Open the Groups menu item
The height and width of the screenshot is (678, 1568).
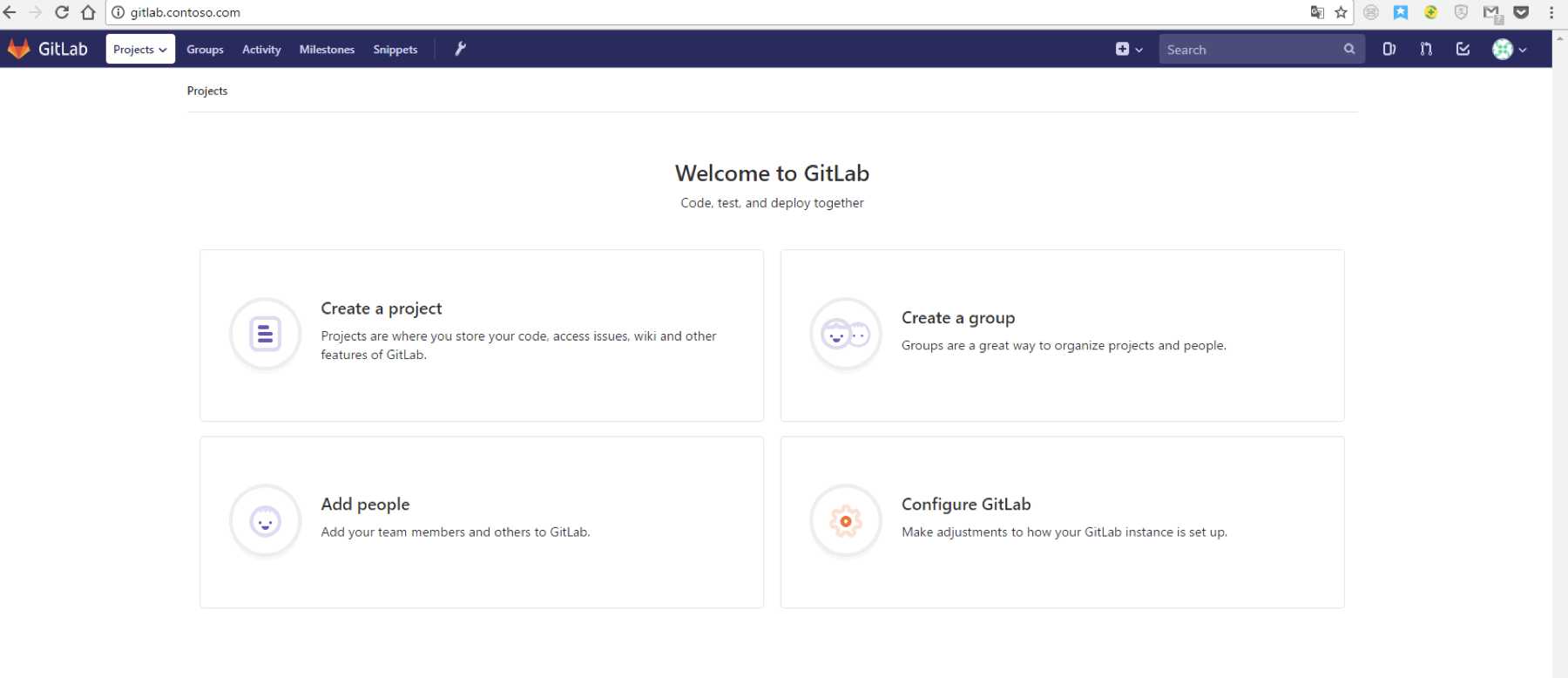click(x=205, y=50)
